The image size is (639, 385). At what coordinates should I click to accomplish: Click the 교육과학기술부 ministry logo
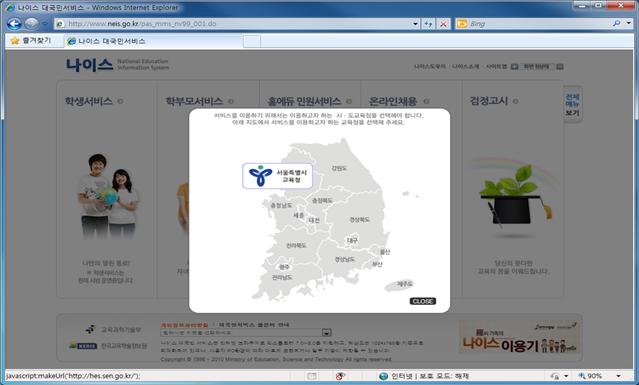coord(114,329)
